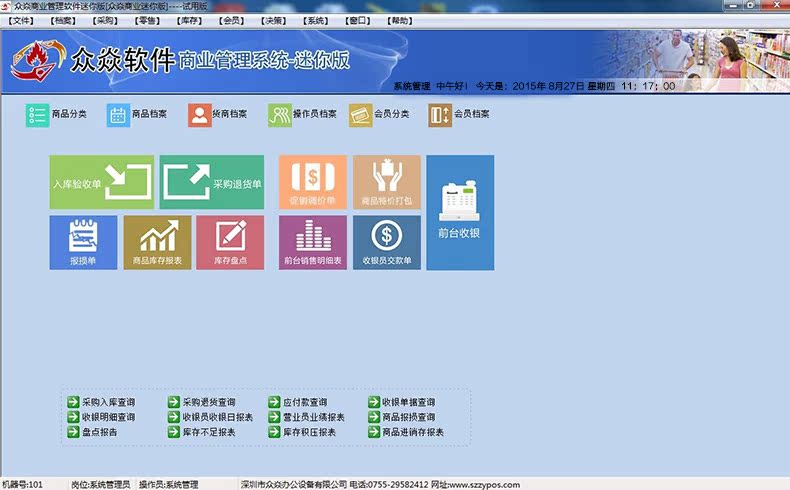Screen dimensions: 790x490
Task: Minimize the application window
Action: 734,5
